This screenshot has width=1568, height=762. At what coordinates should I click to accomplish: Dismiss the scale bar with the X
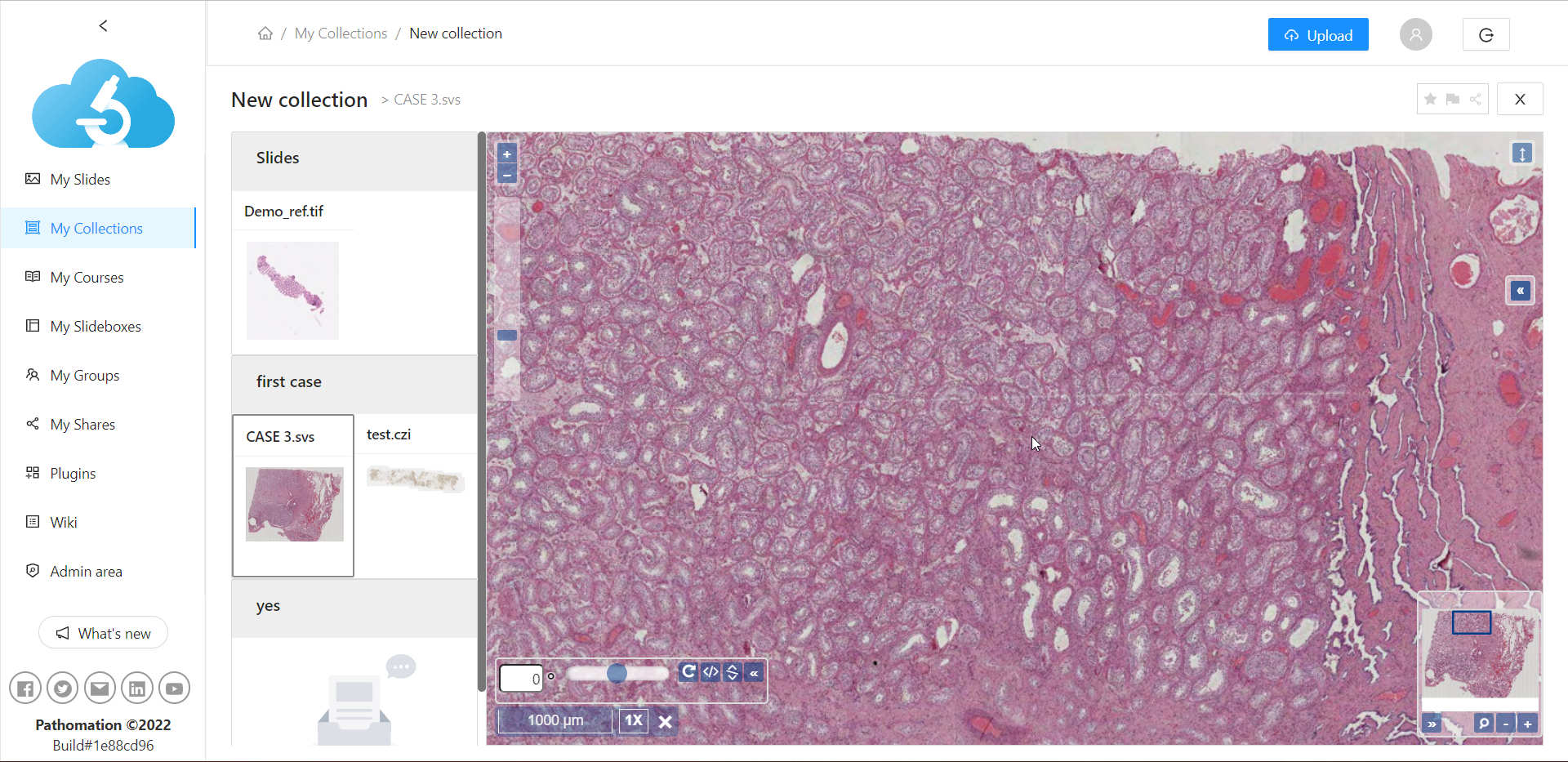pyautogui.click(x=666, y=721)
